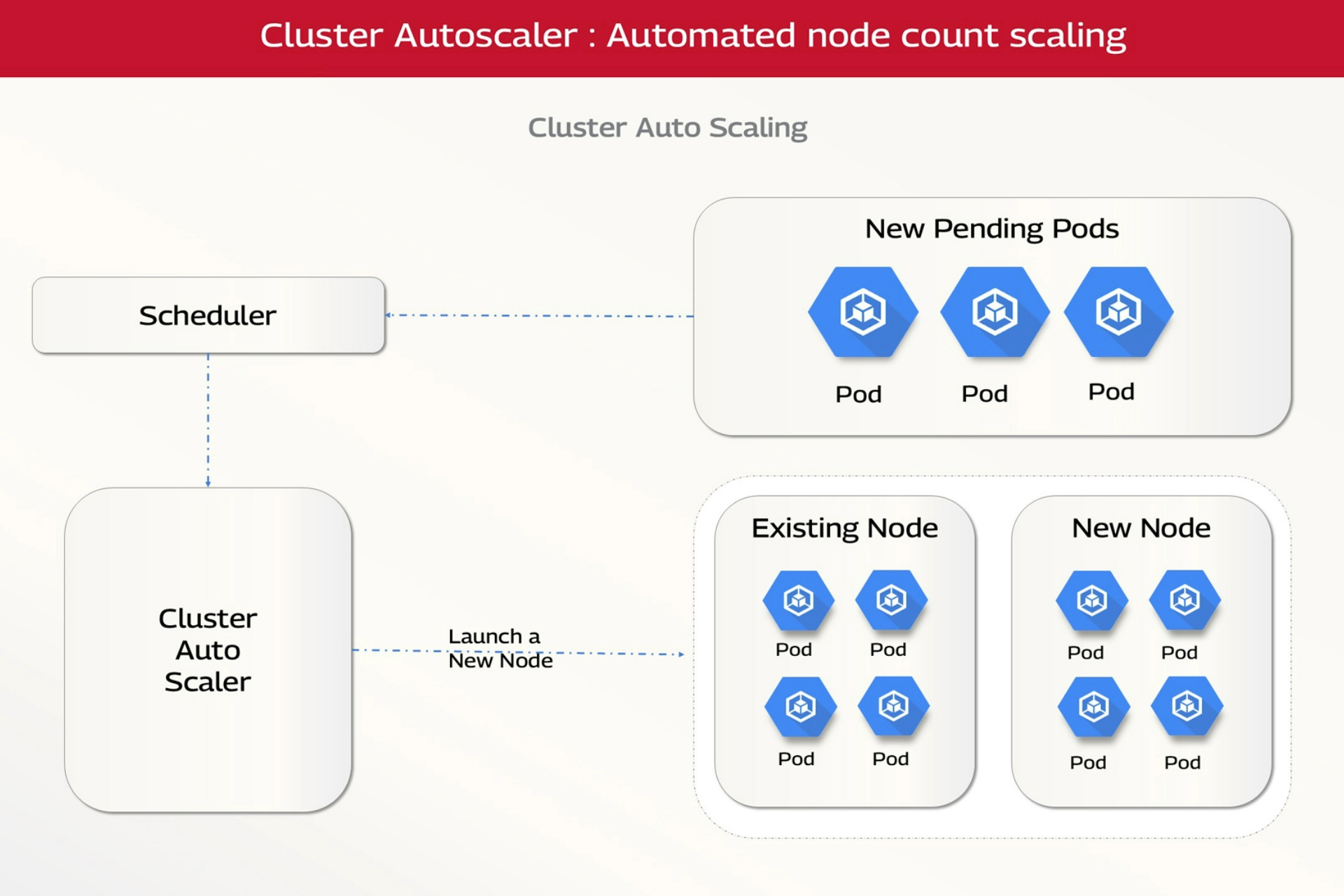Click the red banner title about Cluster Autoscaler
The height and width of the screenshot is (896, 1344).
pos(693,36)
